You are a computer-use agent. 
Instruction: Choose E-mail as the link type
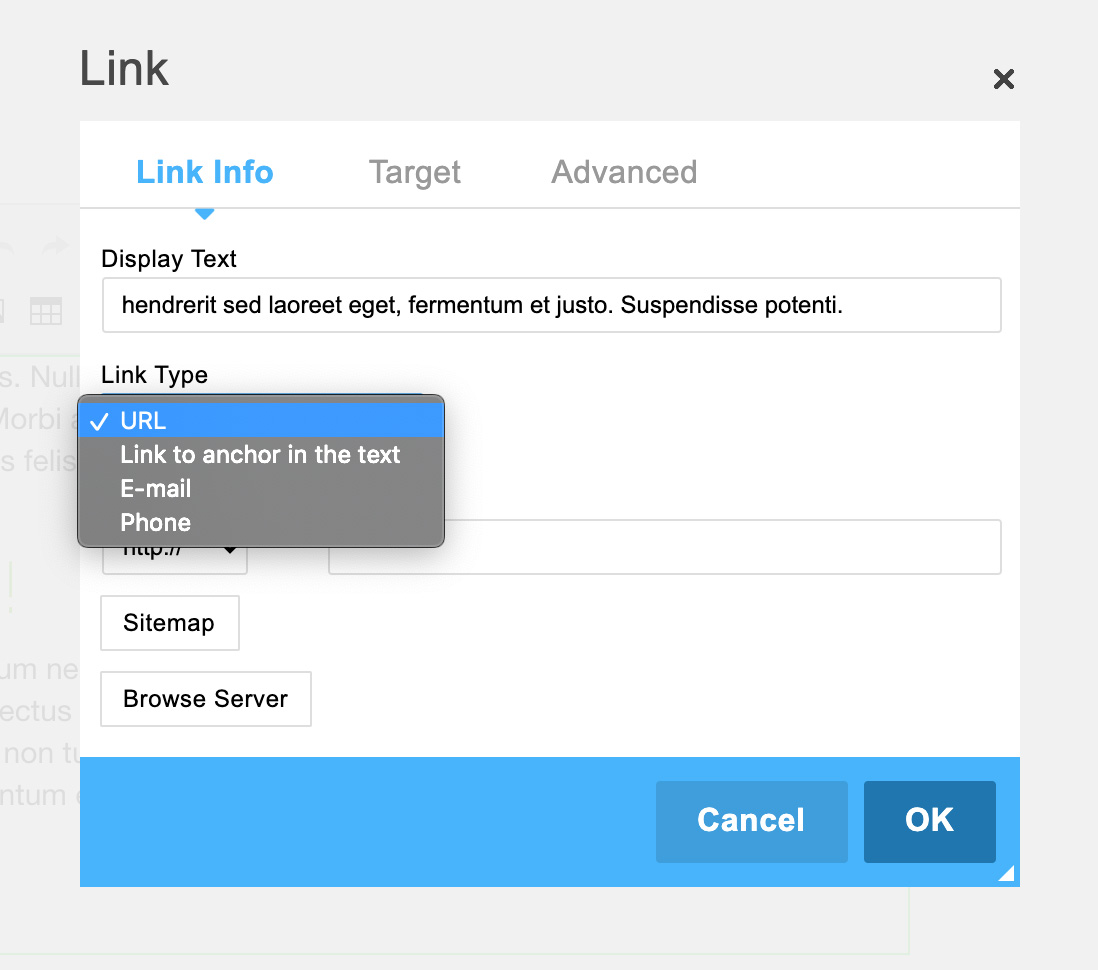(261, 488)
